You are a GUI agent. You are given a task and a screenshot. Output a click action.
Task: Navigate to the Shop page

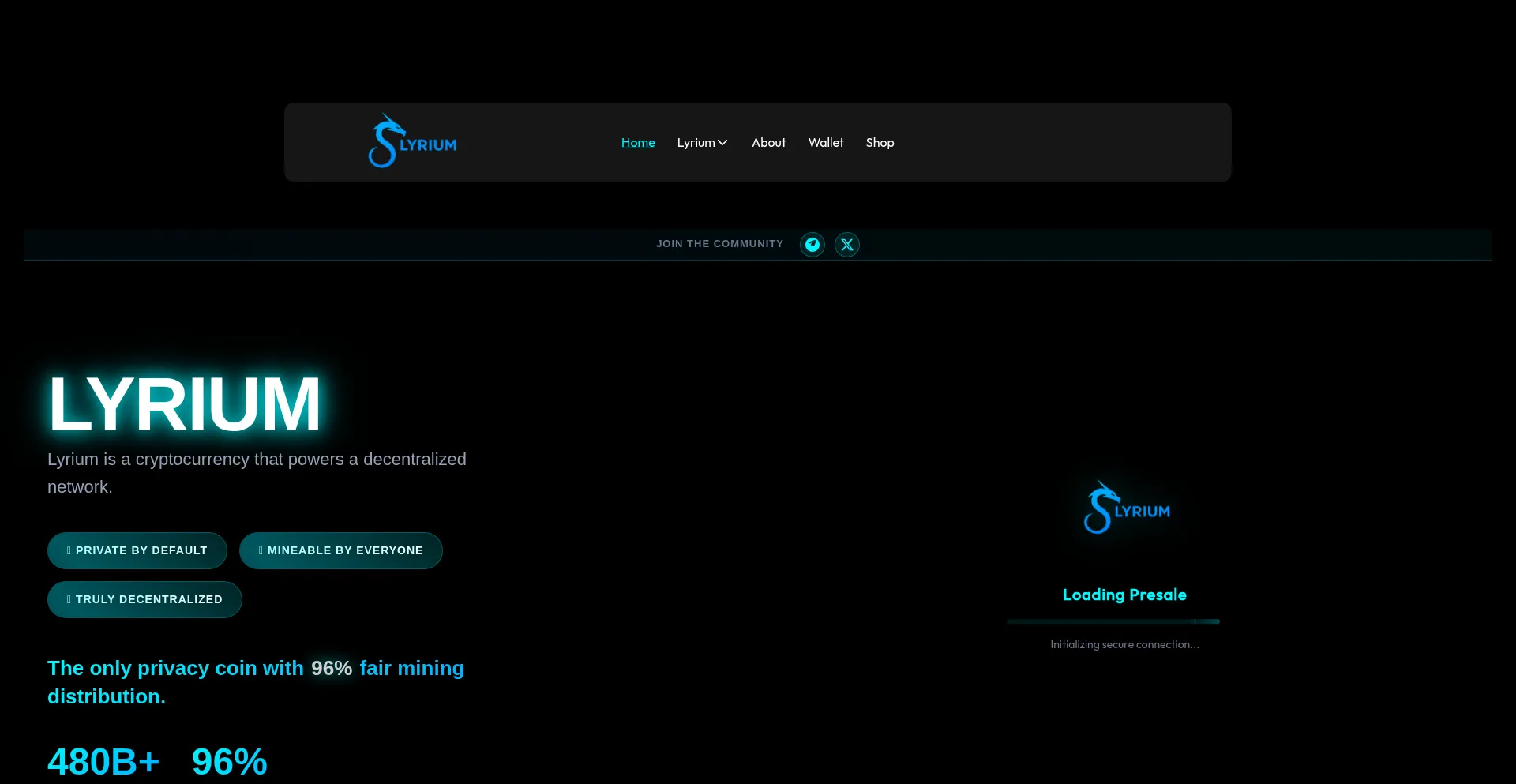point(880,143)
